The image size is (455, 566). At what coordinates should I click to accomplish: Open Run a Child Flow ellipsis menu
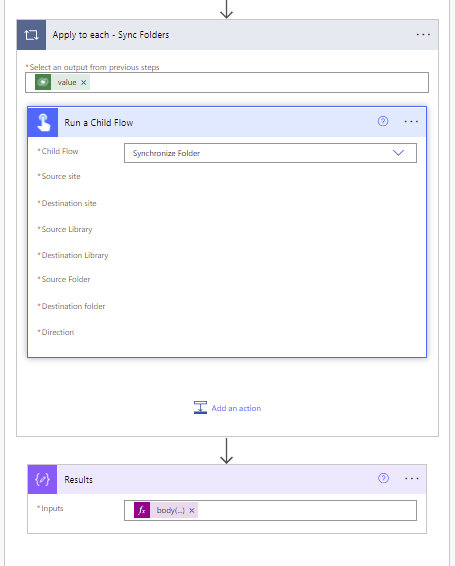click(411, 122)
